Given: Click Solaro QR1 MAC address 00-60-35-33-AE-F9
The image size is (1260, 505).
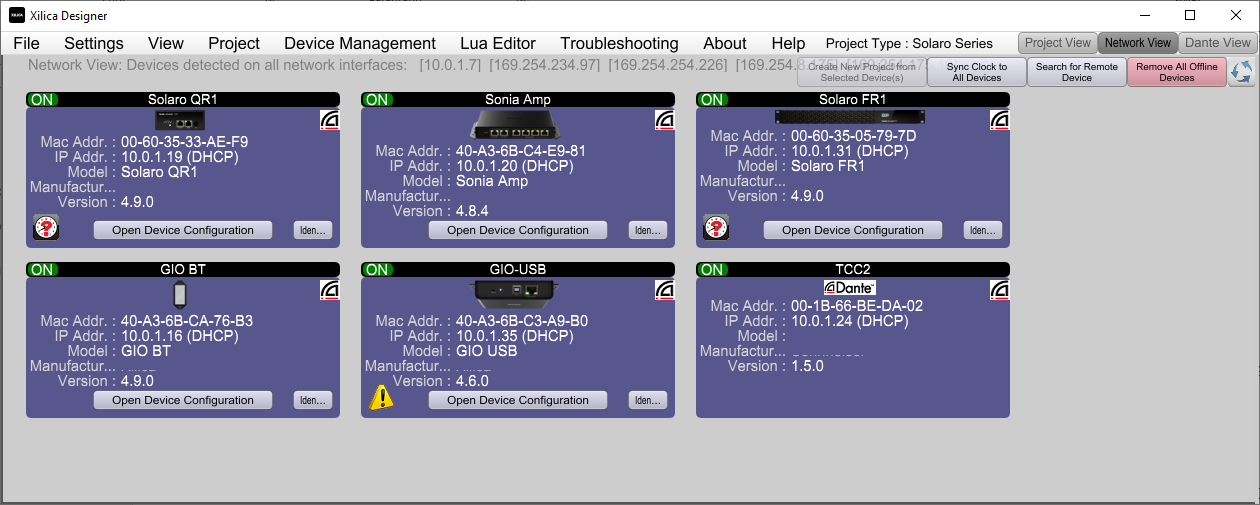Looking at the screenshot, I should [185, 142].
